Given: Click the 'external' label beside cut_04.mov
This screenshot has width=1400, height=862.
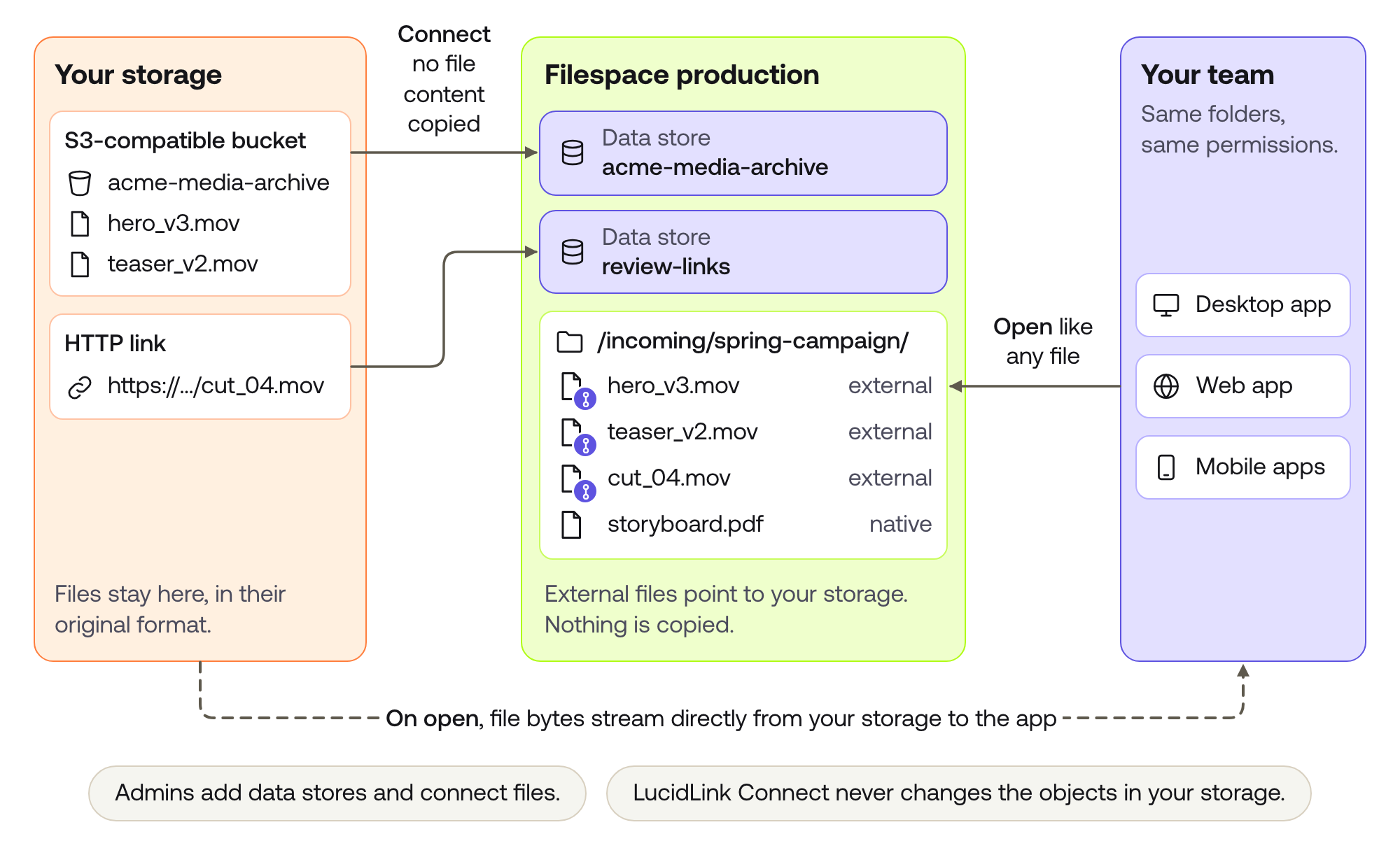Looking at the screenshot, I should click(x=890, y=478).
